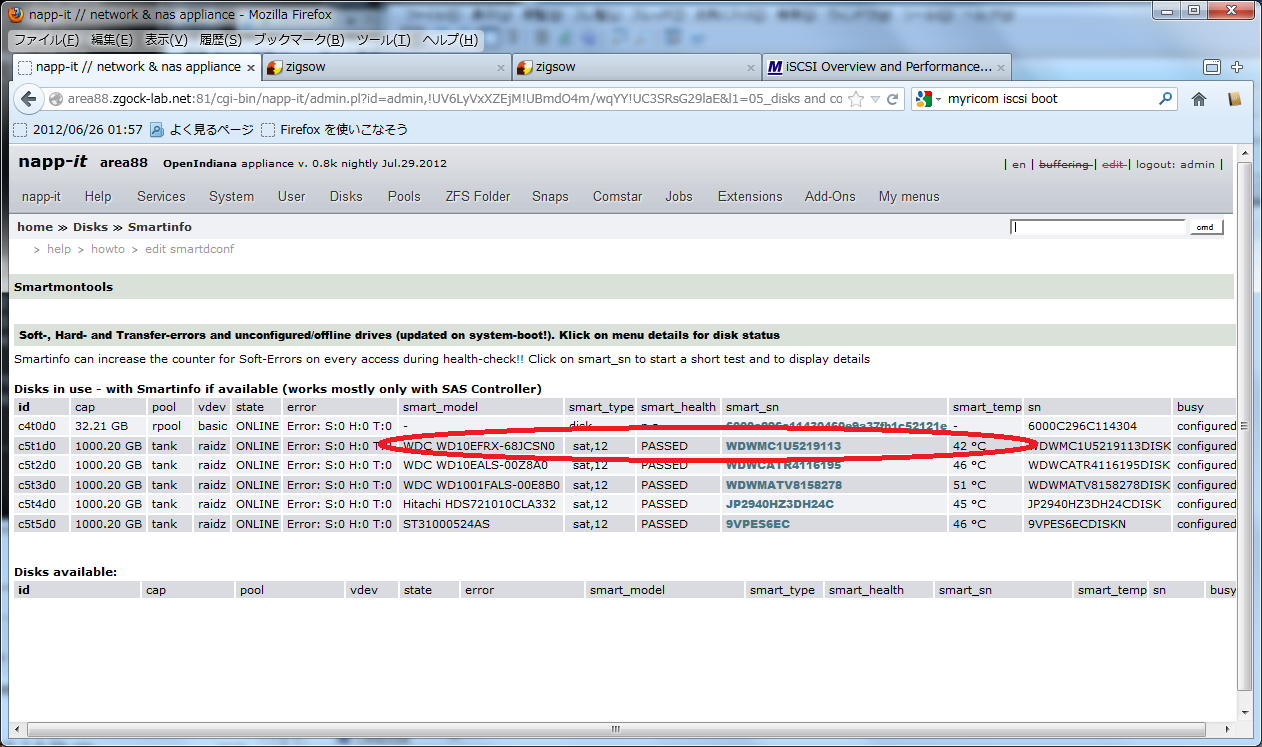Click the cmd text input field
1262x747 pixels.
[1098, 227]
